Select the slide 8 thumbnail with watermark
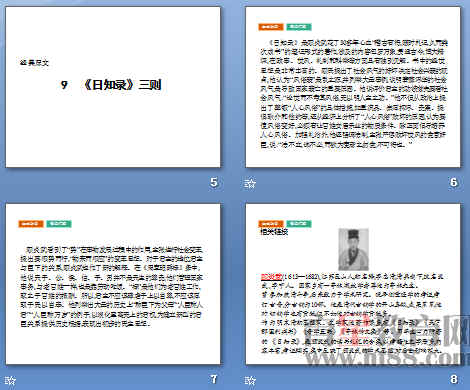 click(353, 284)
